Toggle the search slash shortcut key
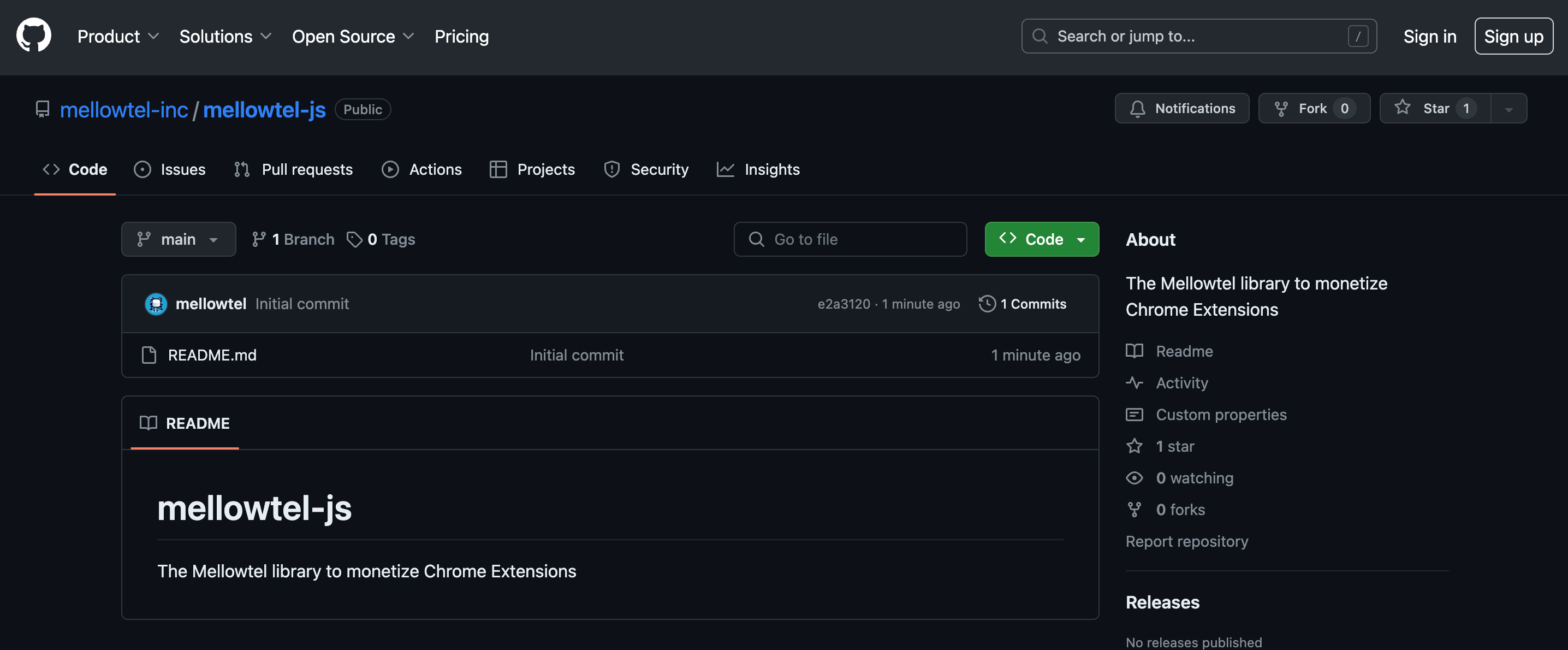 pyautogui.click(x=1358, y=36)
